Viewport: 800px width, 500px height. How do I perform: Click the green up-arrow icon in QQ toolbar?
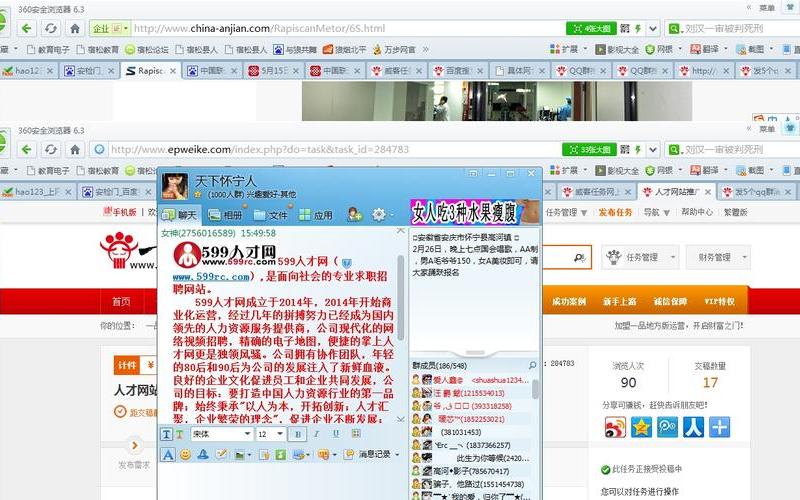[281, 454]
